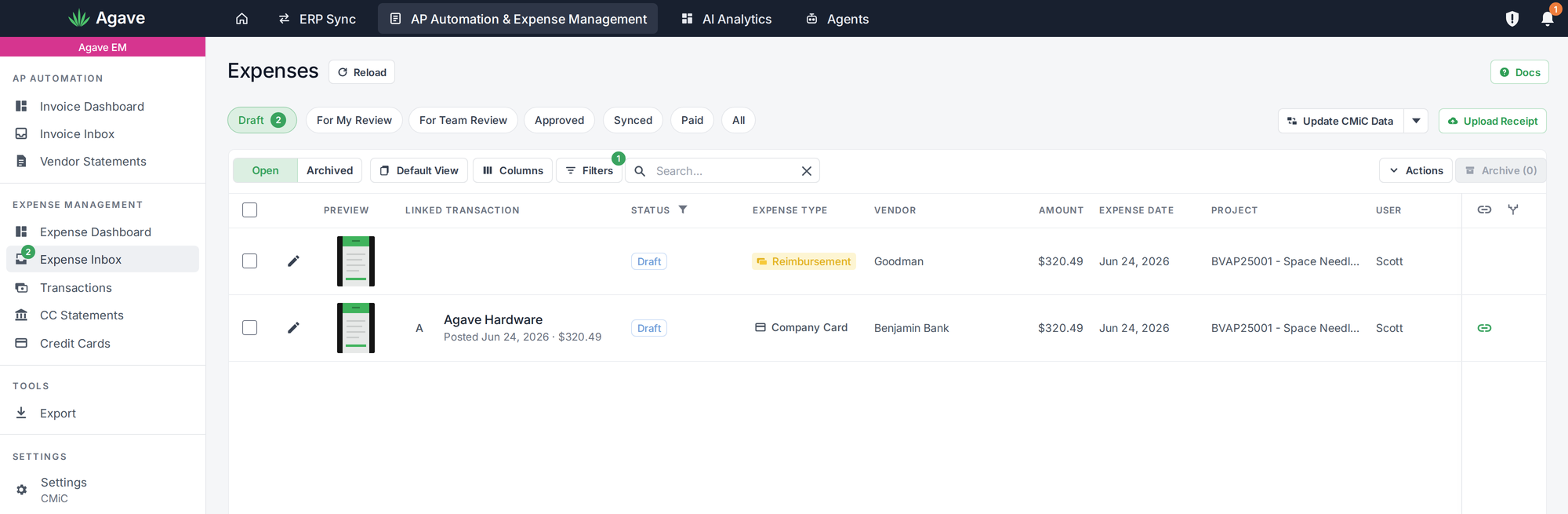Select the All tab
The height and width of the screenshot is (514, 1568).
click(739, 120)
